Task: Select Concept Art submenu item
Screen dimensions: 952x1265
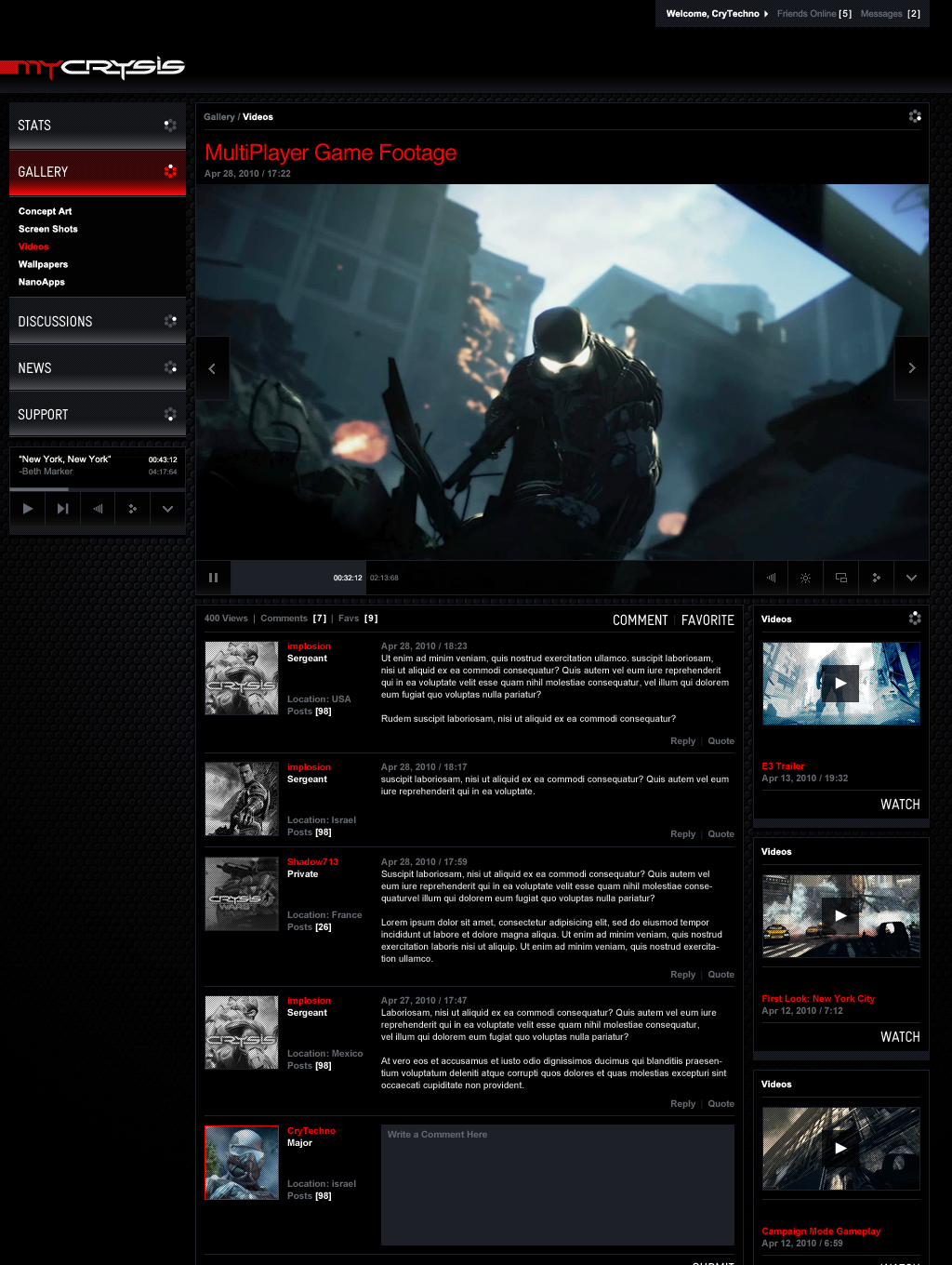Action: pyautogui.click(x=45, y=211)
